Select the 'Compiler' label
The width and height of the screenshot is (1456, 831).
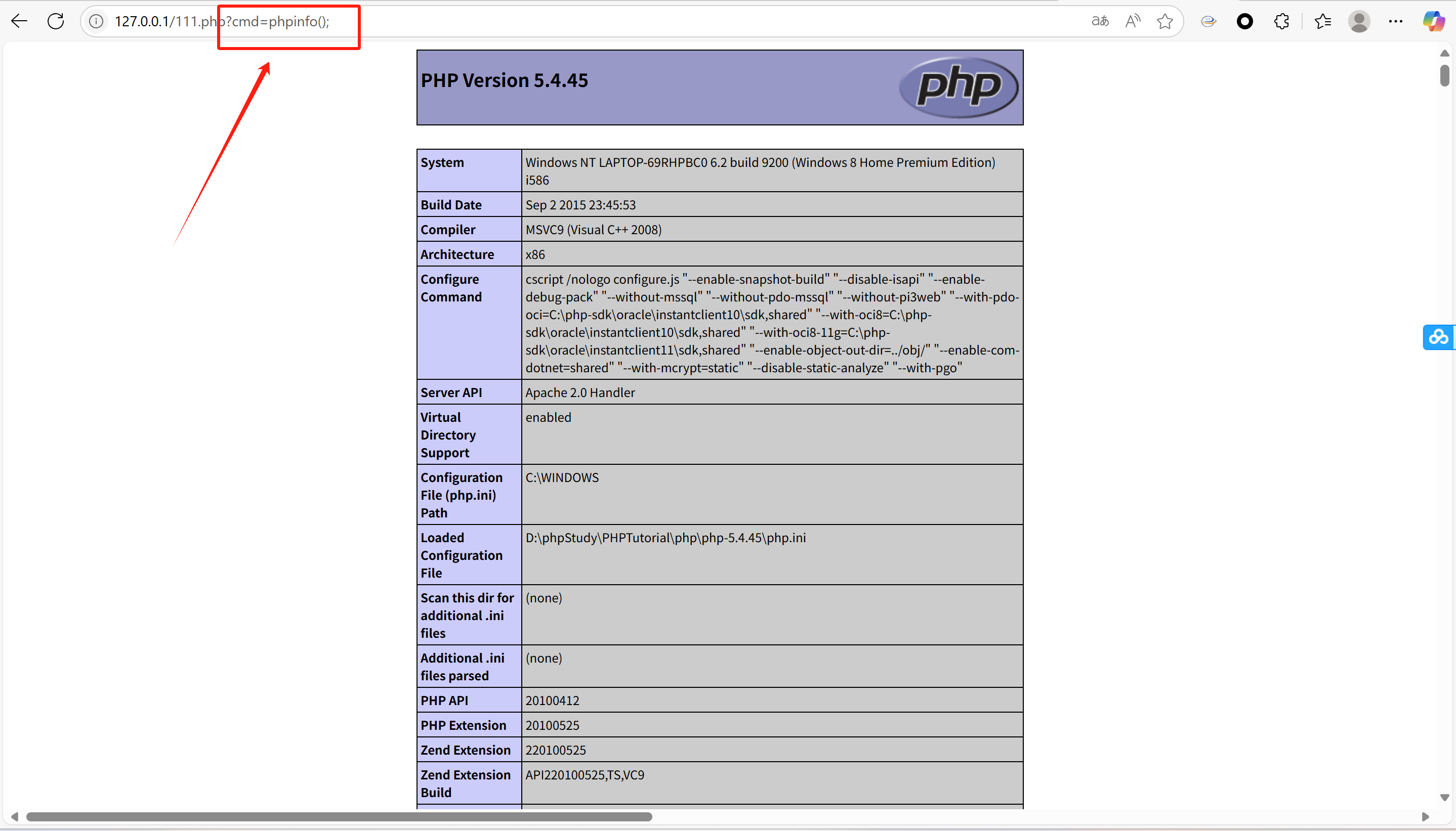point(448,230)
